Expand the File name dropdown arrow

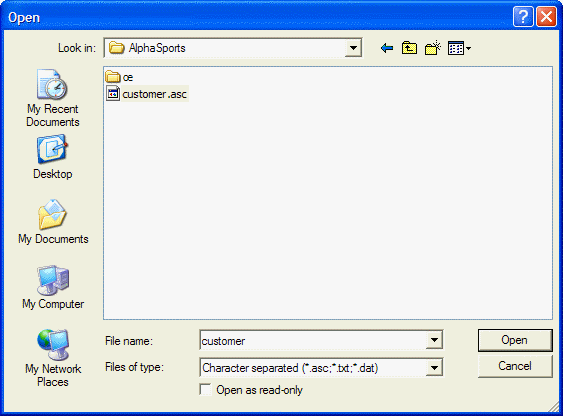[x=434, y=340]
